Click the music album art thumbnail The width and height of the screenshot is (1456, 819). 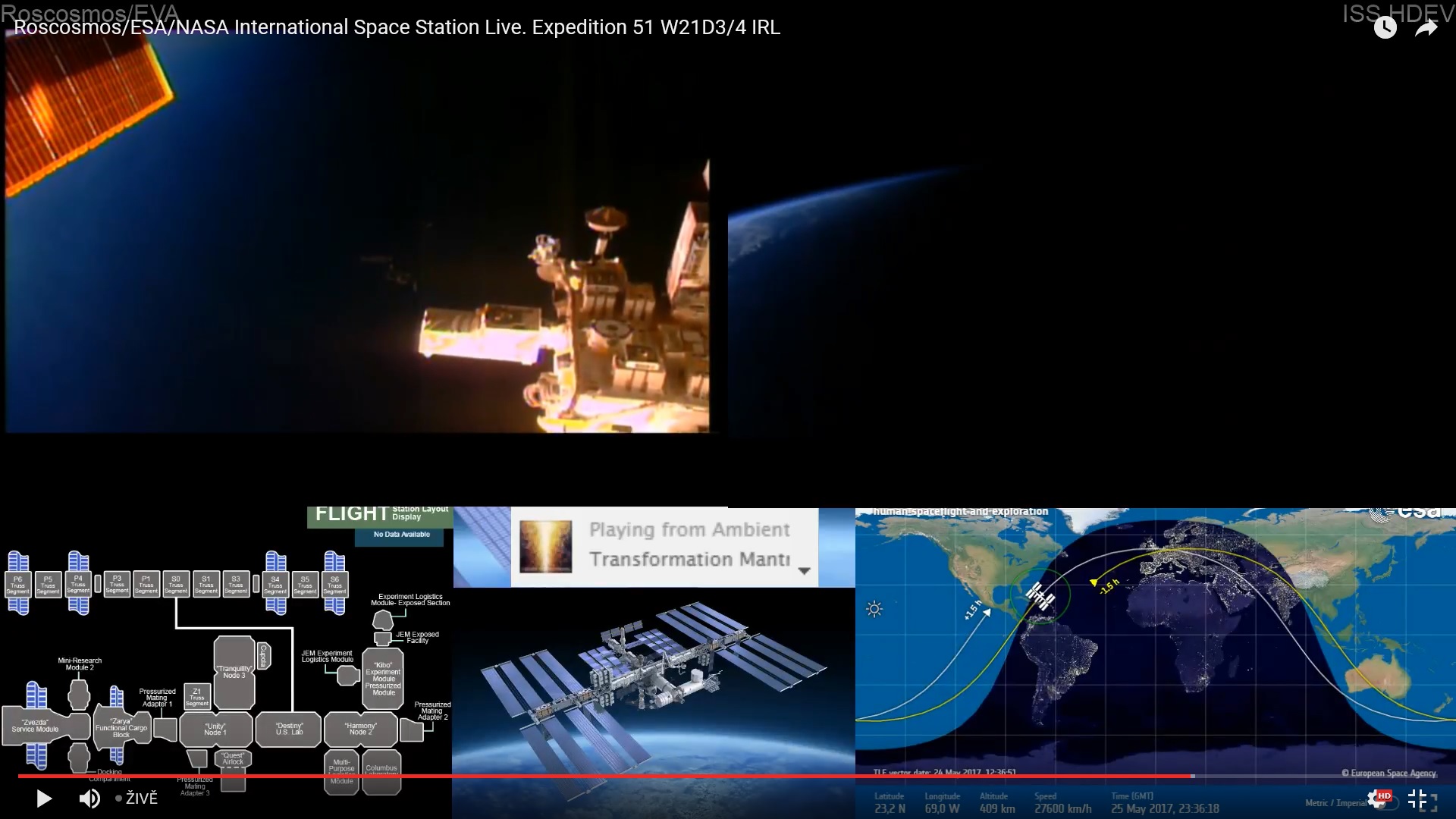tap(546, 546)
